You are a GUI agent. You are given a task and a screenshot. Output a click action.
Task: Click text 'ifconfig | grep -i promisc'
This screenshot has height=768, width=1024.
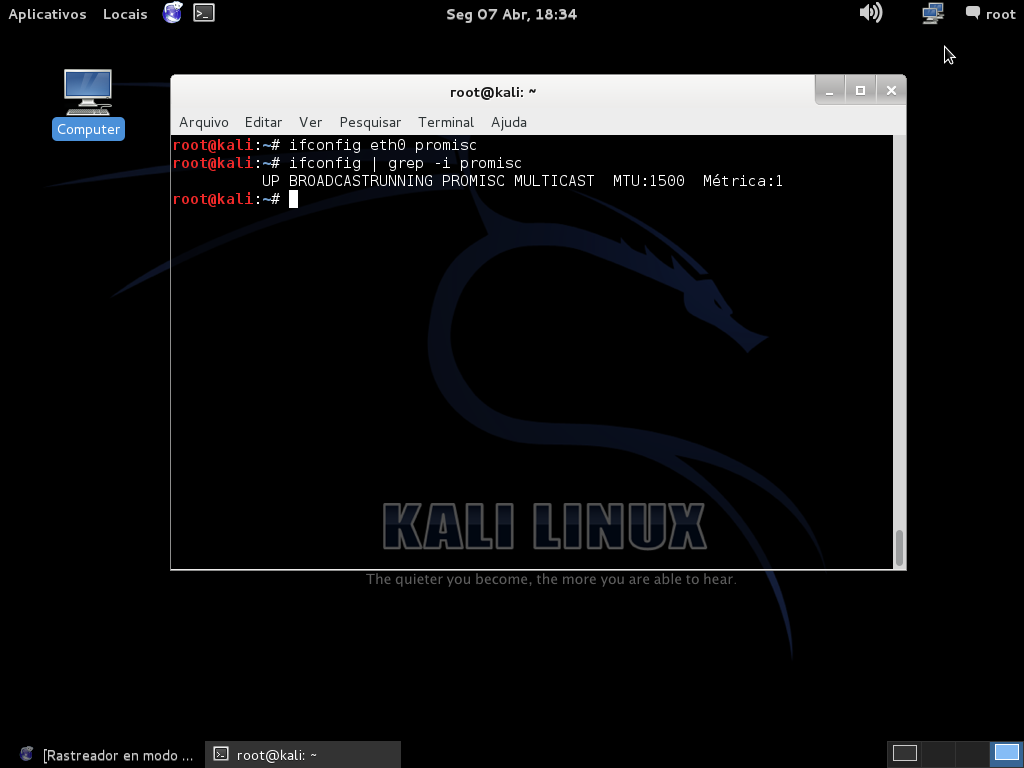pyautogui.click(x=406, y=163)
